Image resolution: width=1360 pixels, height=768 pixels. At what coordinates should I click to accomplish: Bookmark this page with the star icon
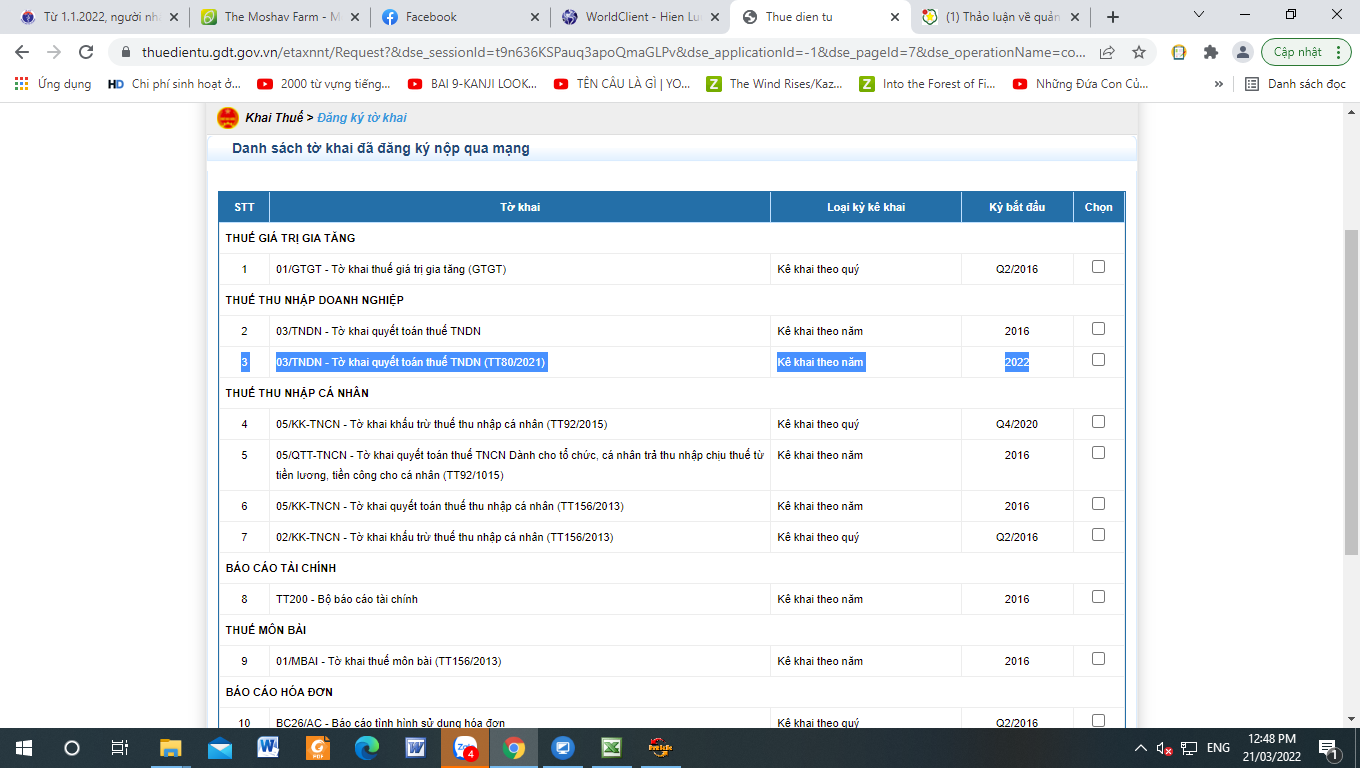pyautogui.click(x=1139, y=52)
